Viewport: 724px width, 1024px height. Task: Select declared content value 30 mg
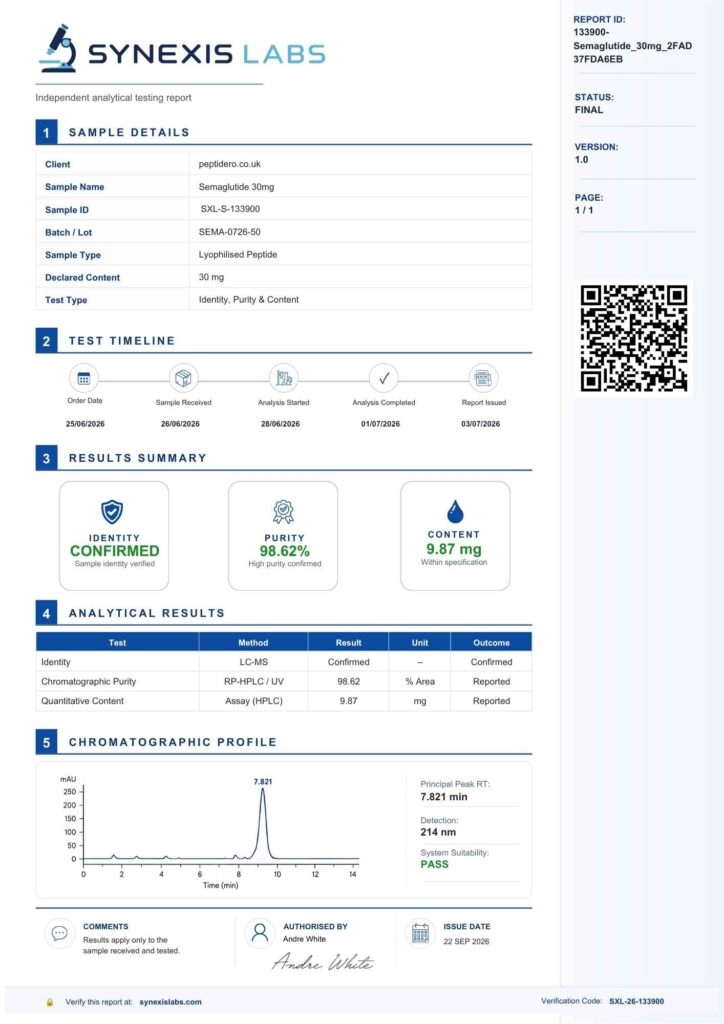[x=212, y=277]
